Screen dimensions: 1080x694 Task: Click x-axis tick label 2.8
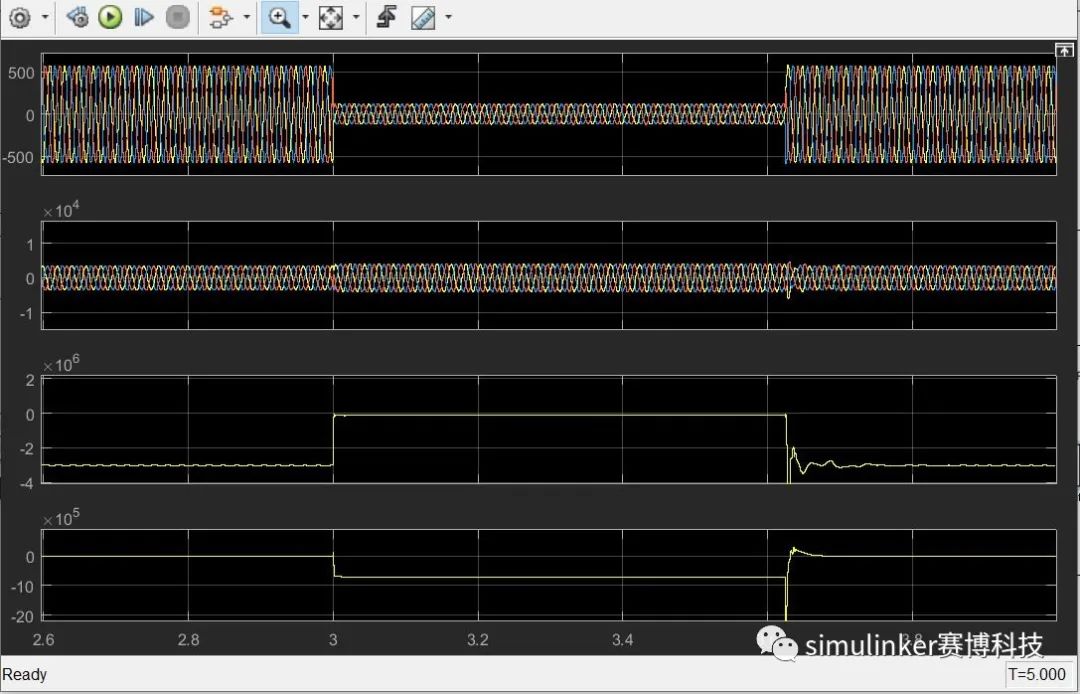[188, 640]
